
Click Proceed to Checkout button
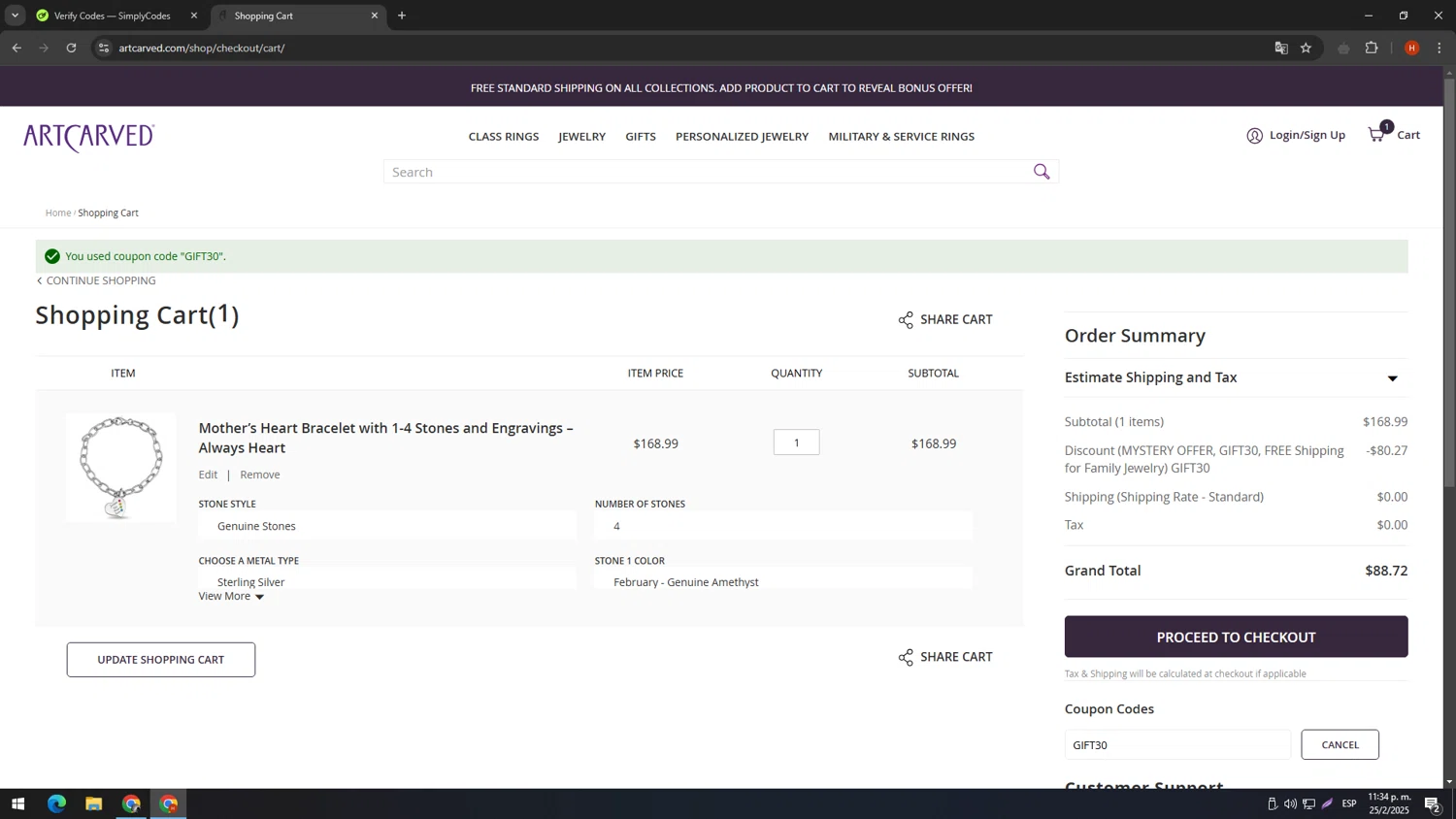(x=1236, y=637)
